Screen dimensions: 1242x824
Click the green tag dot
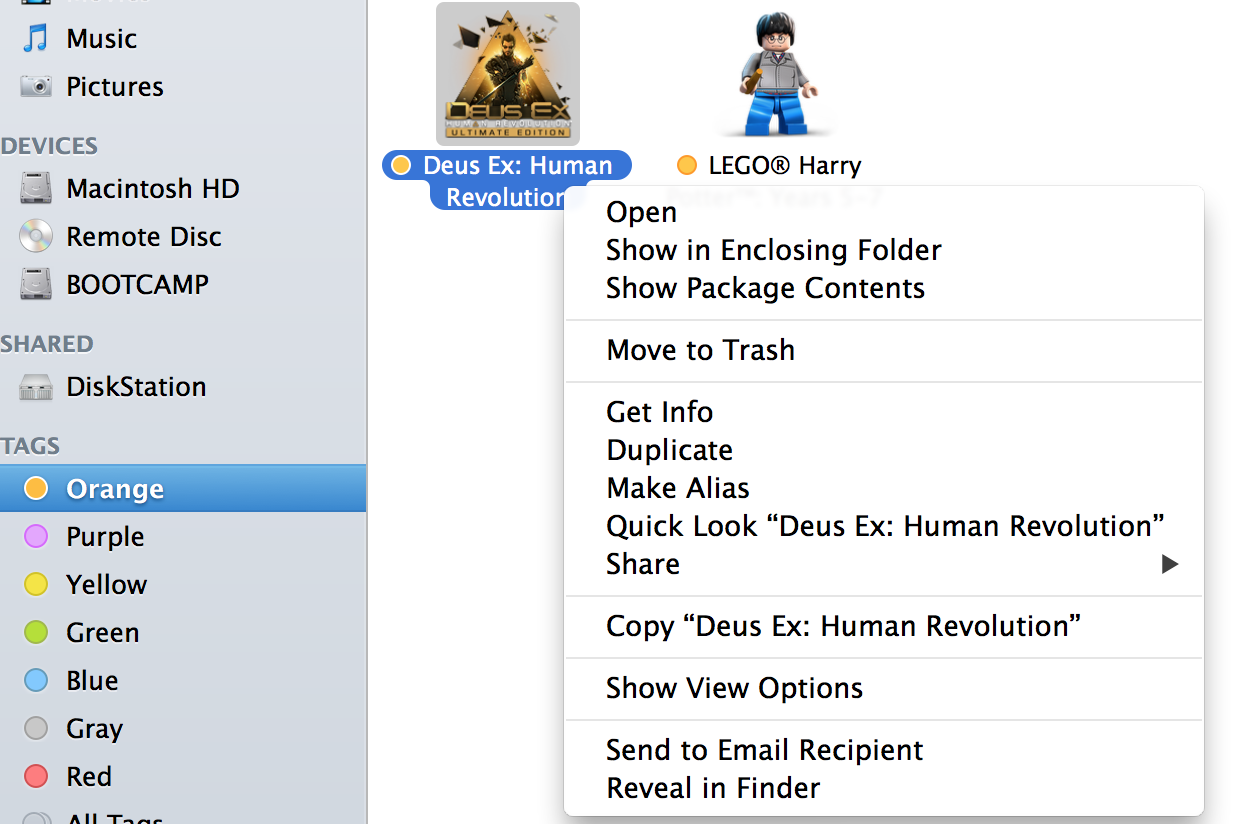click(36, 633)
